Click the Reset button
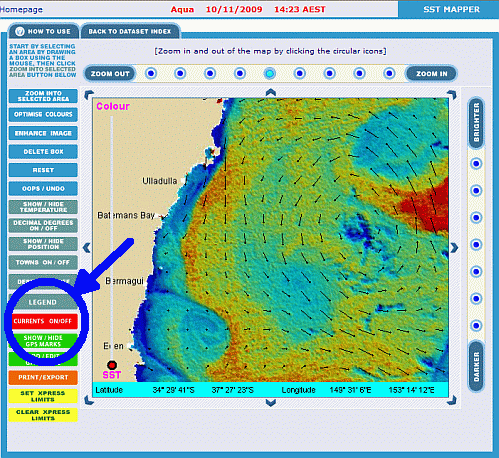This screenshot has height=458, width=499. tap(43, 170)
